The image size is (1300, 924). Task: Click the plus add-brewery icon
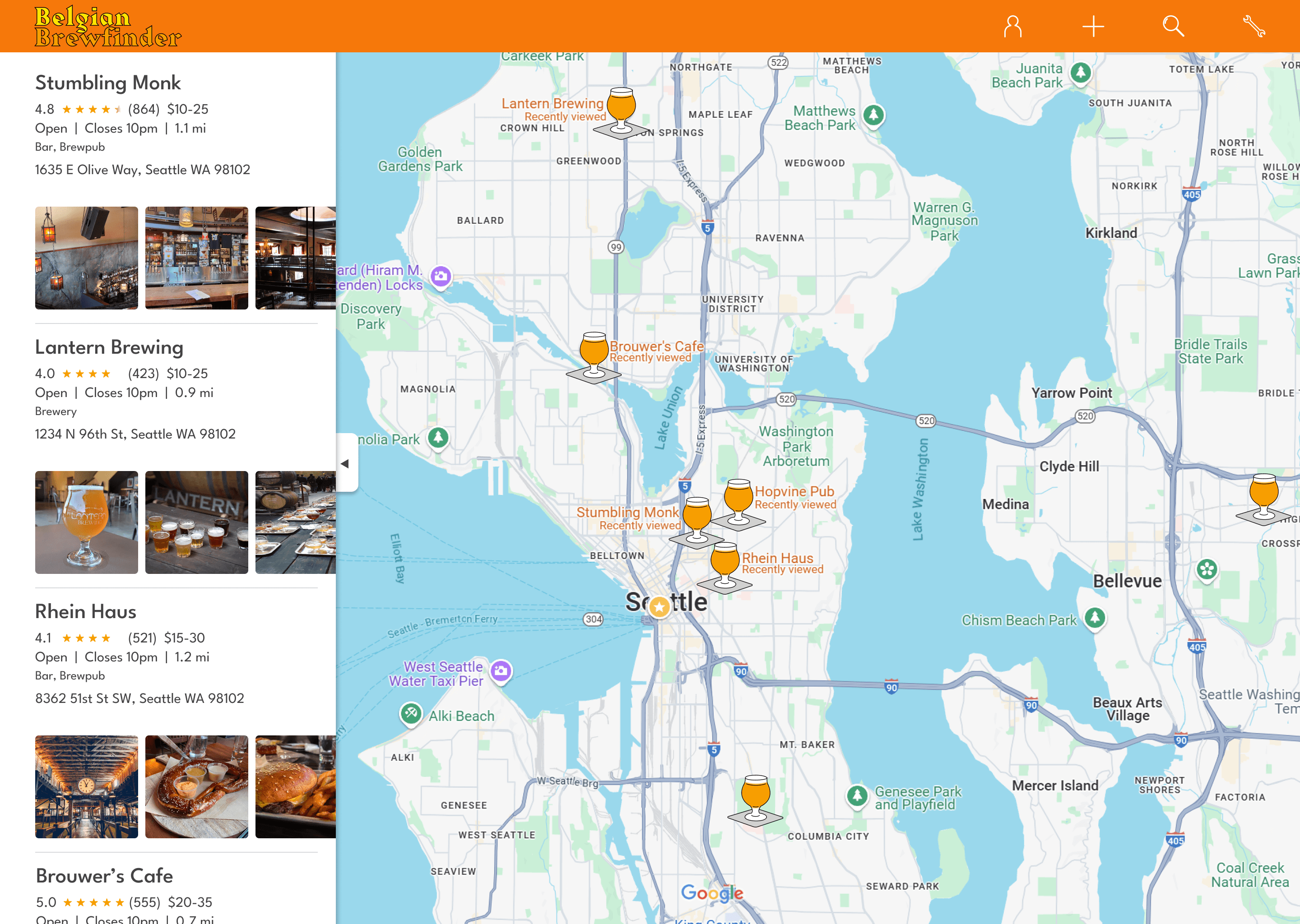[1093, 27]
